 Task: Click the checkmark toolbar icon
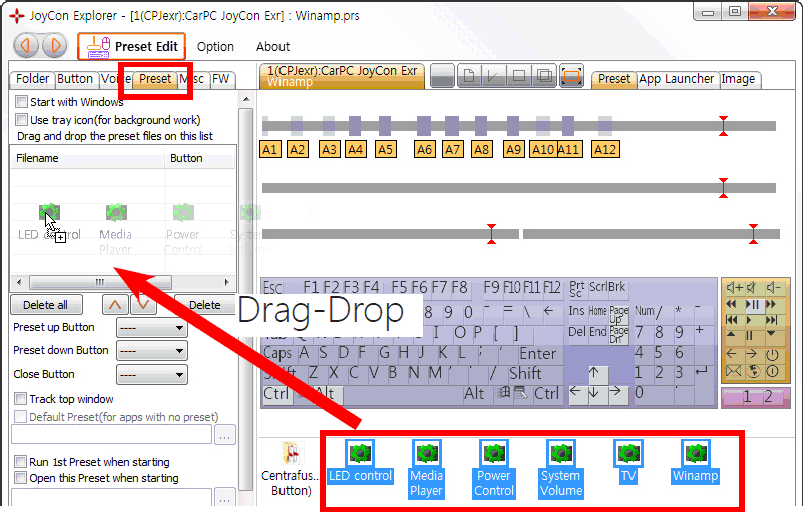493,76
